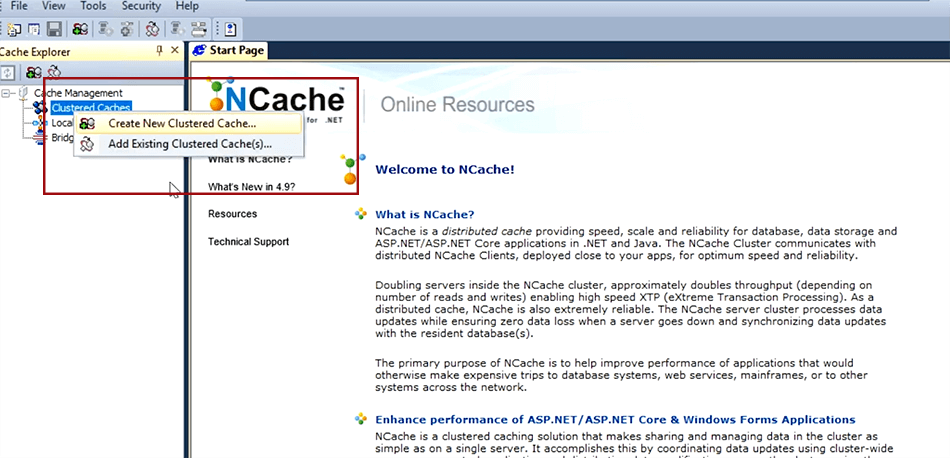Click the Bridges node icon

41,138
